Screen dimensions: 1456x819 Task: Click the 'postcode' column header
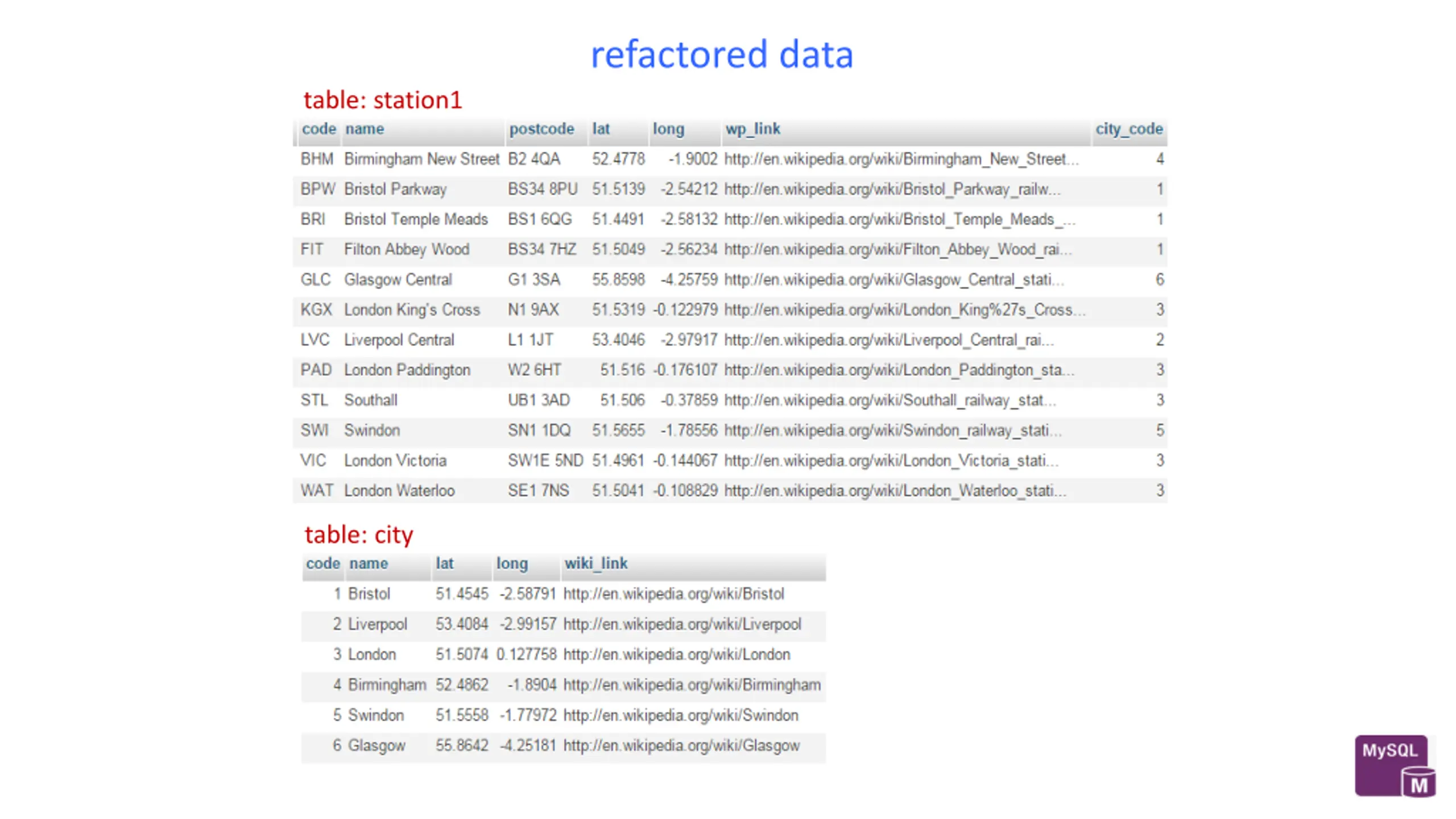(541, 129)
